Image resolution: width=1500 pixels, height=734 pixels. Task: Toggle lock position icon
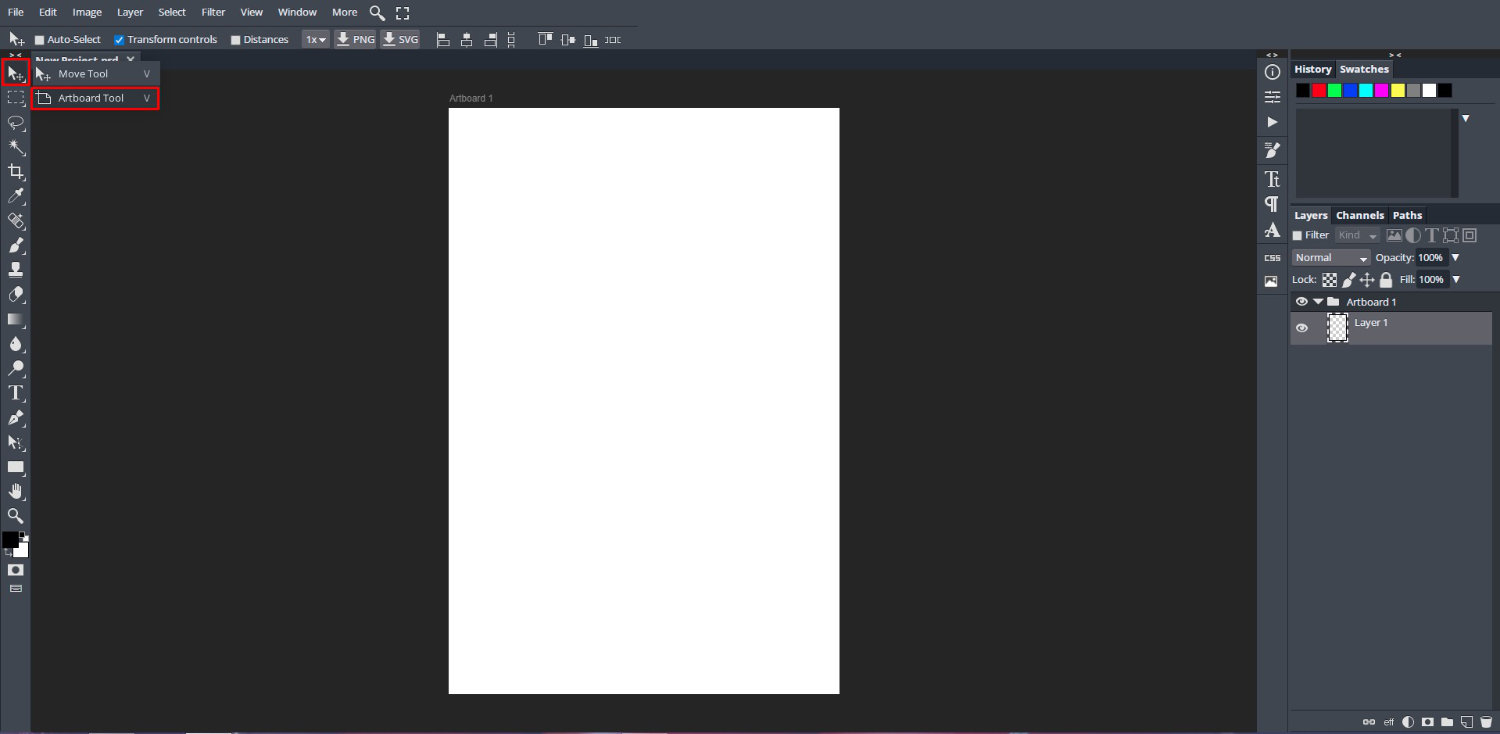pyautogui.click(x=1367, y=280)
